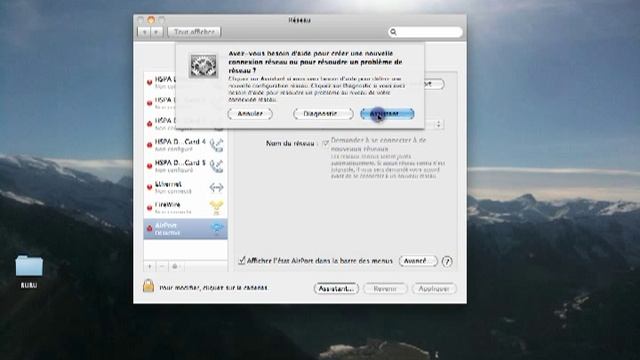Toggle showing AirPort status in the menu bar
Screen dimensions: 640x360
coord(242,260)
